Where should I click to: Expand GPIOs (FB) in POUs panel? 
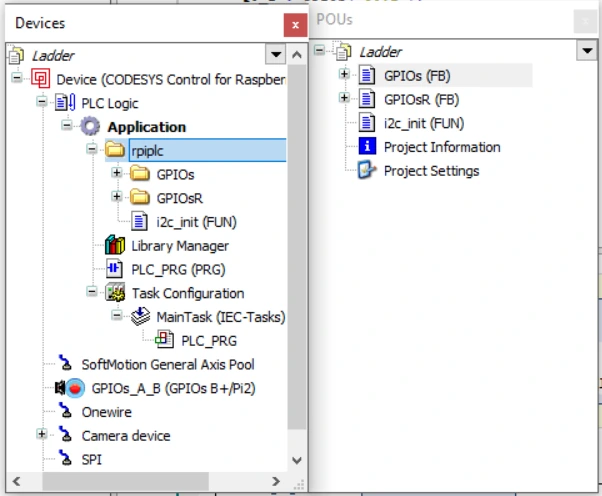point(344,74)
